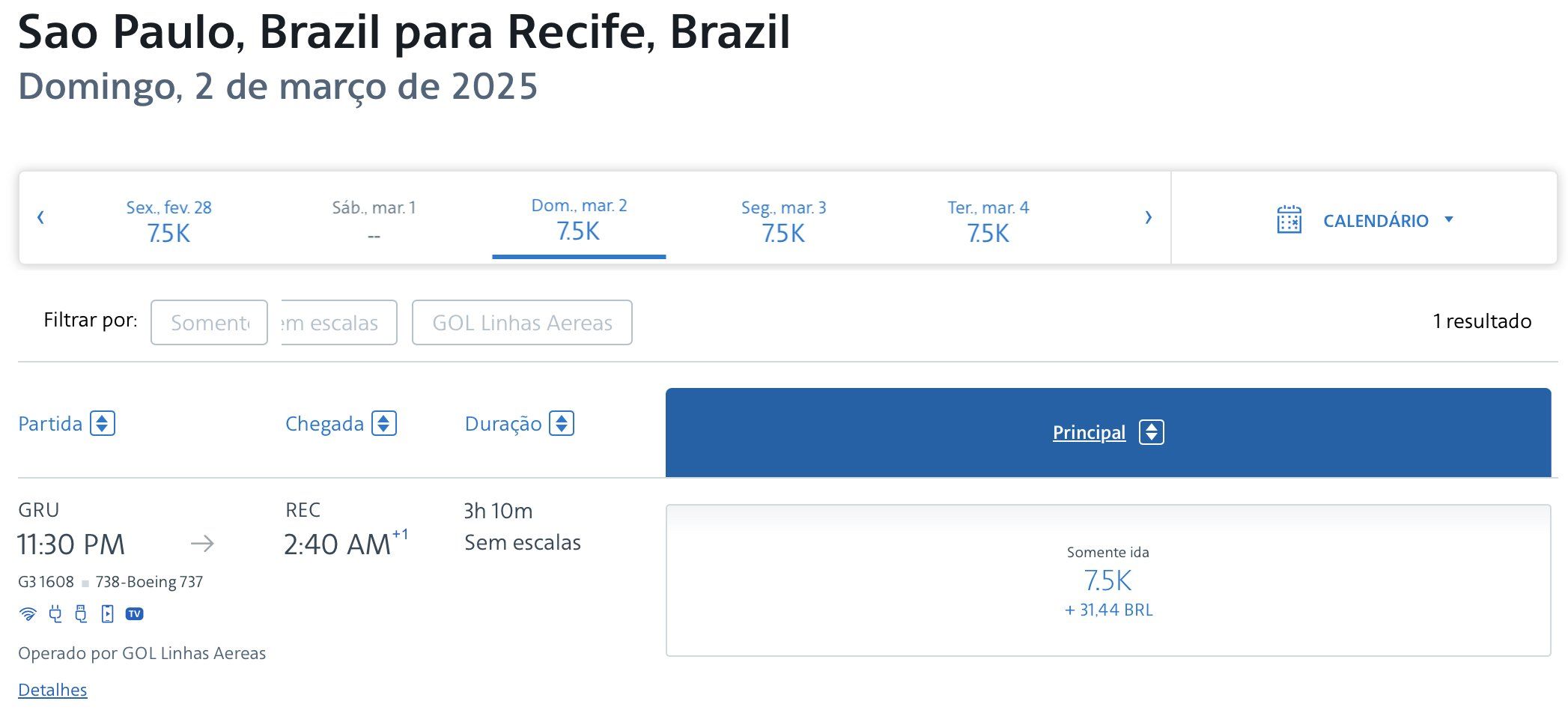The image size is (1568, 710).
Task: Toggle the Somente filter chip
Action: pyautogui.click(x=209, y=323)
